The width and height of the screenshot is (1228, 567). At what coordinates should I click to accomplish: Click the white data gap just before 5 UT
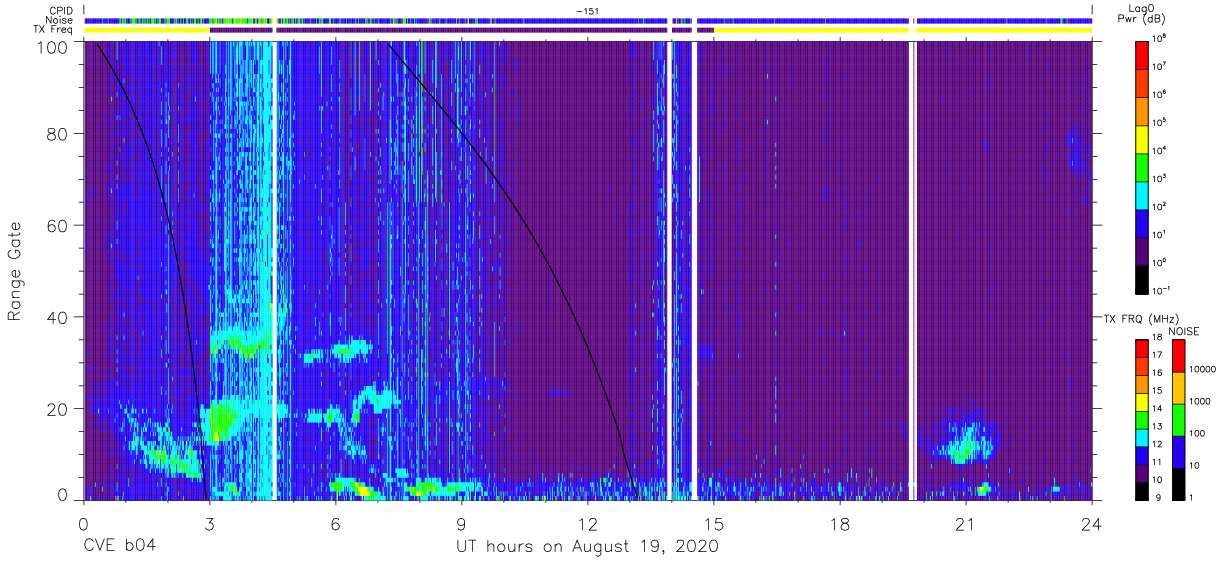[x=274, y=270]
